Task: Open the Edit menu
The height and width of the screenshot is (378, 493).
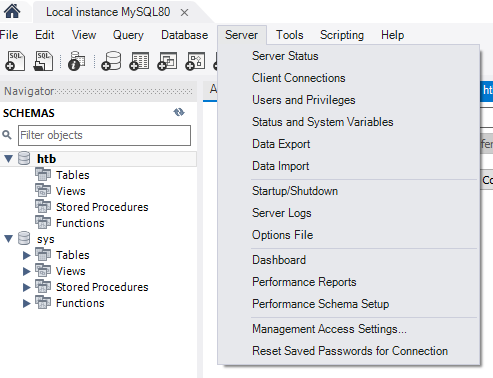Action: 45,35
